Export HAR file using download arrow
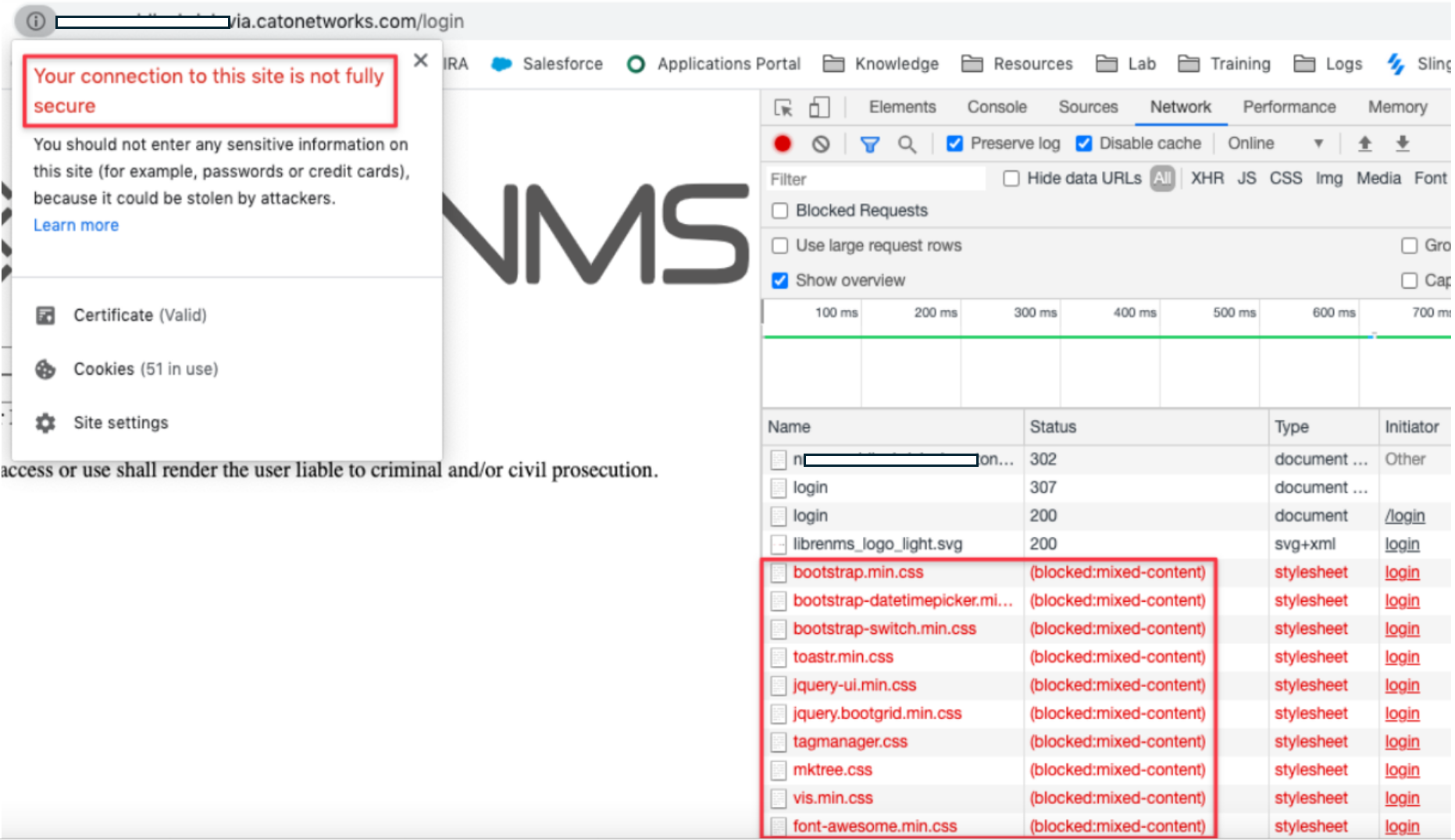This screenshot has width=1455, height=840. pos(1402,144)
